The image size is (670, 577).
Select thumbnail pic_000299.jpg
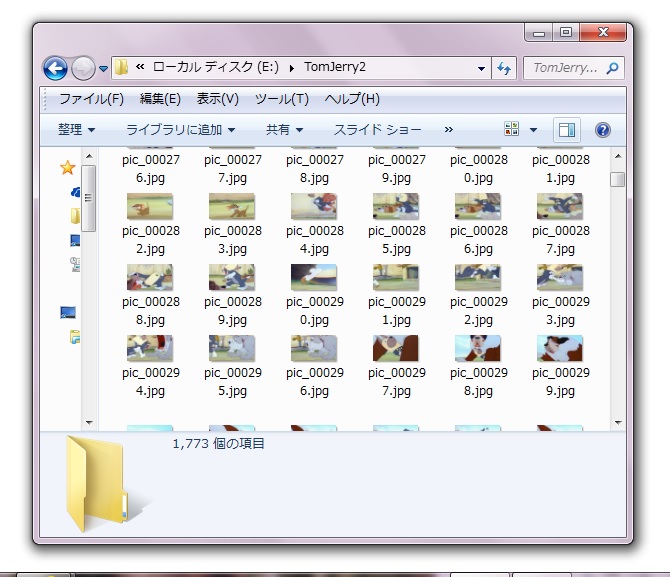560,348
